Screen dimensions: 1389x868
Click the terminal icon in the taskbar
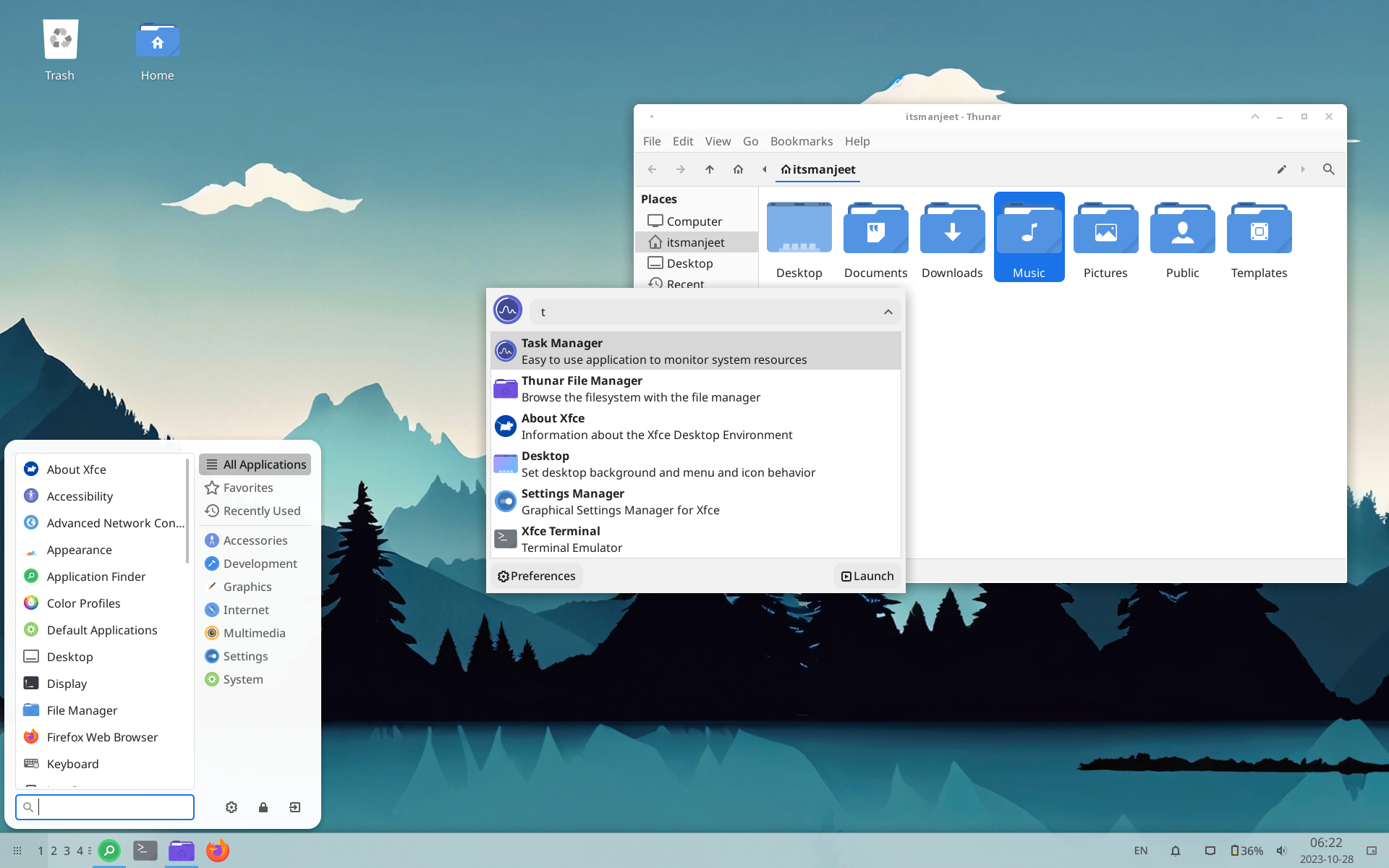(145, 851)
